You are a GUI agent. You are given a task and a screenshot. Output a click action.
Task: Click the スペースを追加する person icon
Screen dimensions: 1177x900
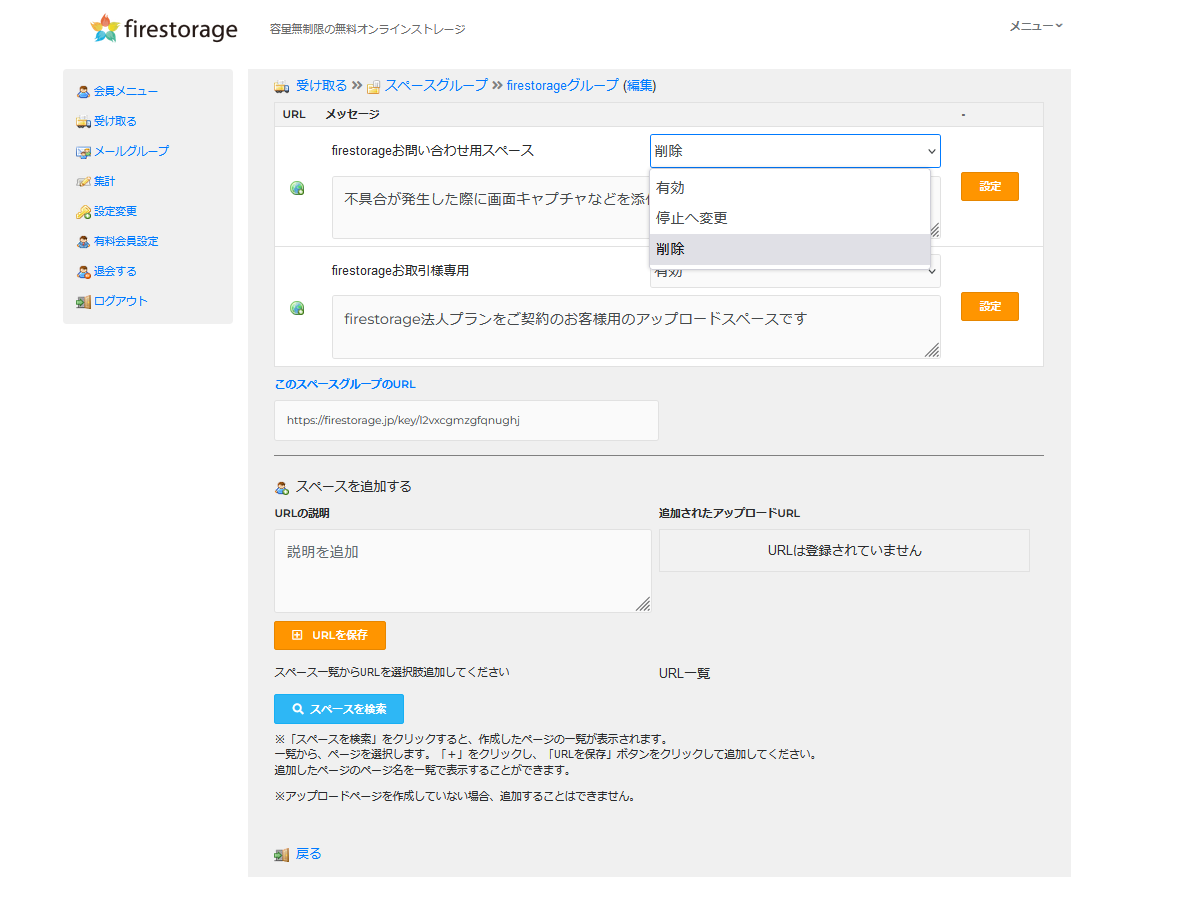(281, 488)
